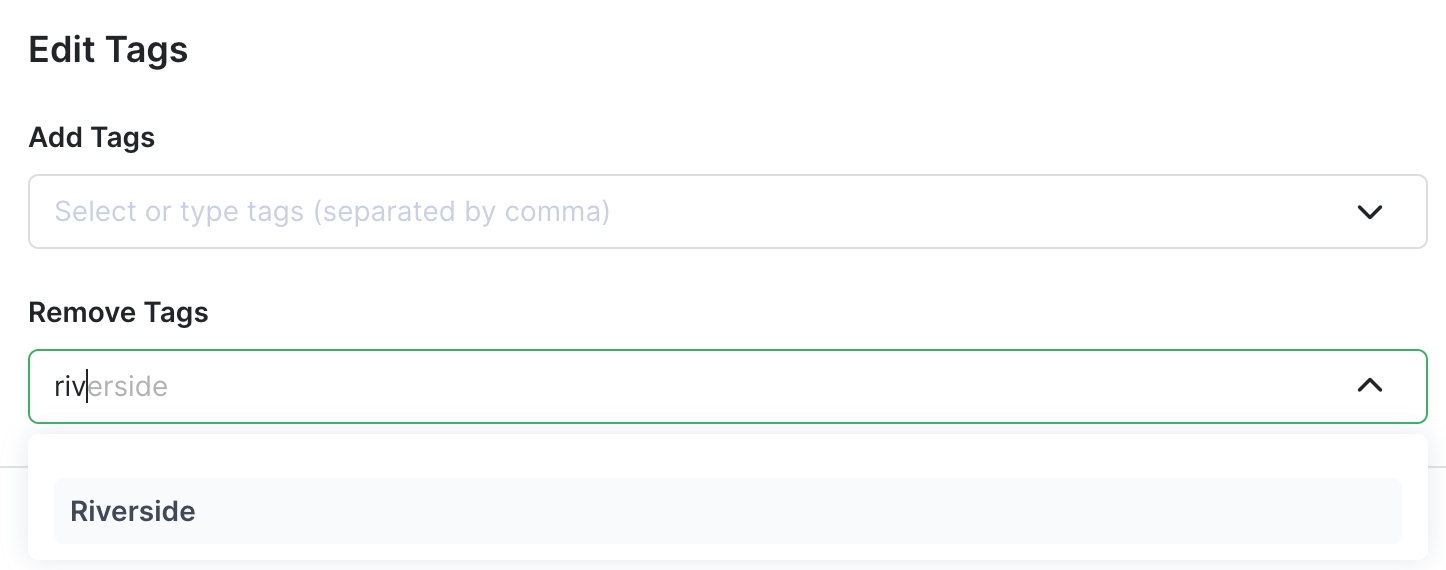Image resolution: width=1446 pixels, height=570 pixels.
Task: Place cursor after "riv" in Remove Tags
Action: point(87,386)
